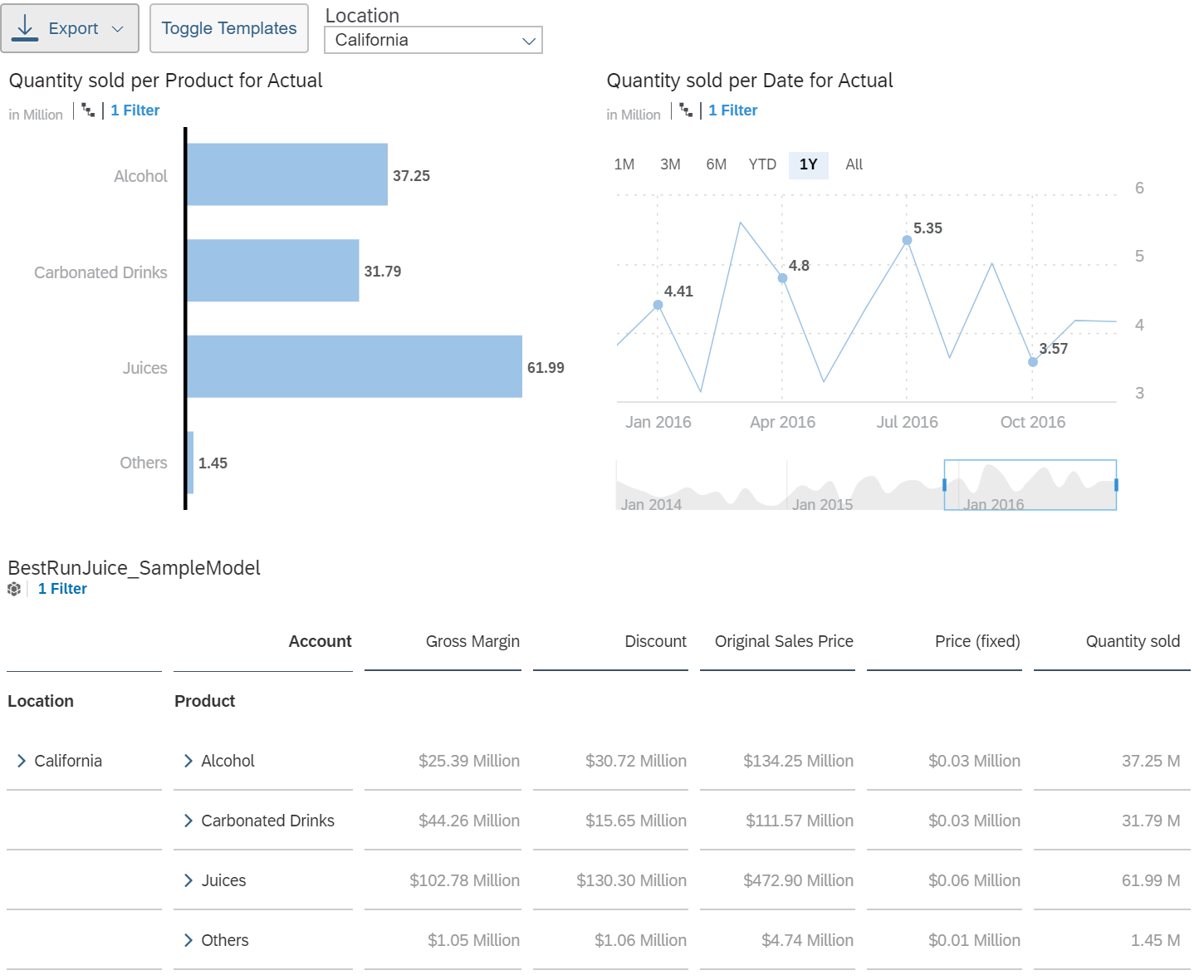1204x980 pixels.
Task: Click the Carbonated Drinks bar
Action: pos(273,271)
